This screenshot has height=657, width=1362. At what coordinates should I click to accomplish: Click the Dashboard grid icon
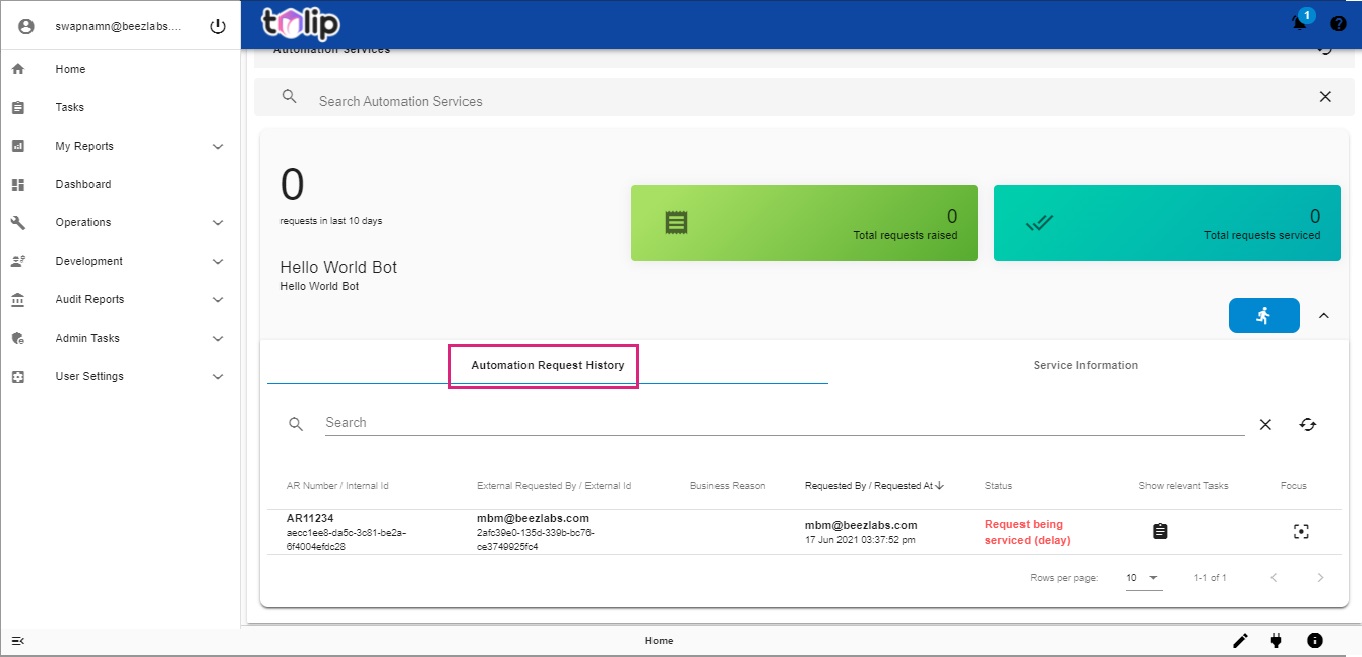[17, 184]
